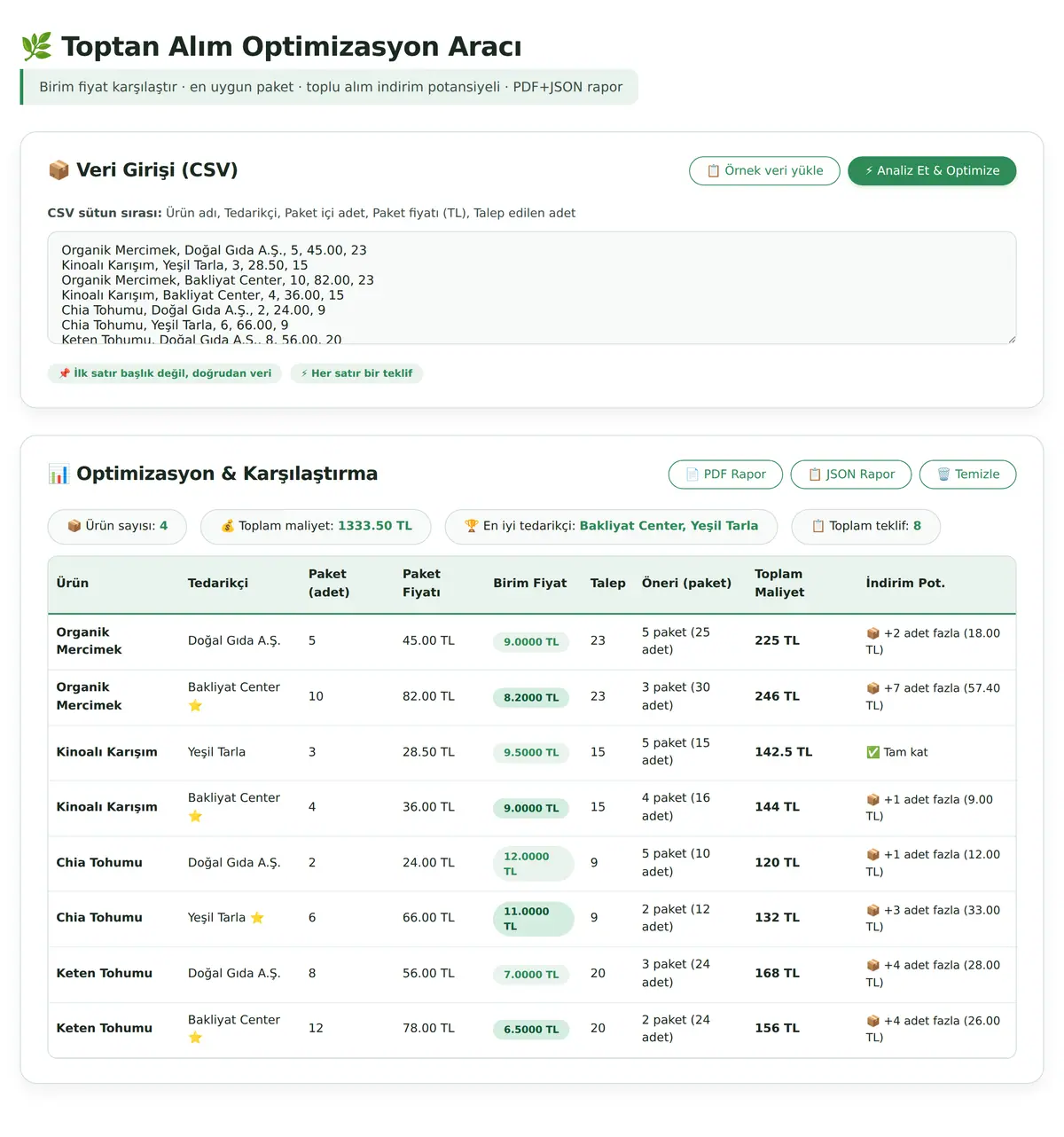Clear results with Temizle button

point(968,474)
